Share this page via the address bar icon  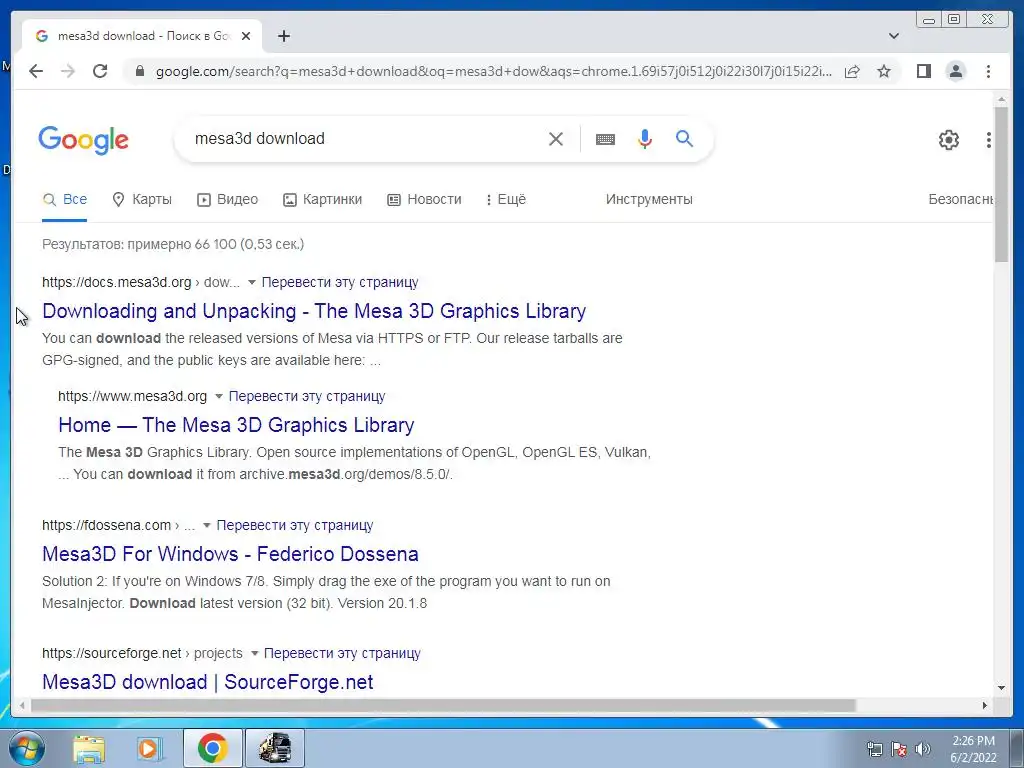(x=852, y=71)
